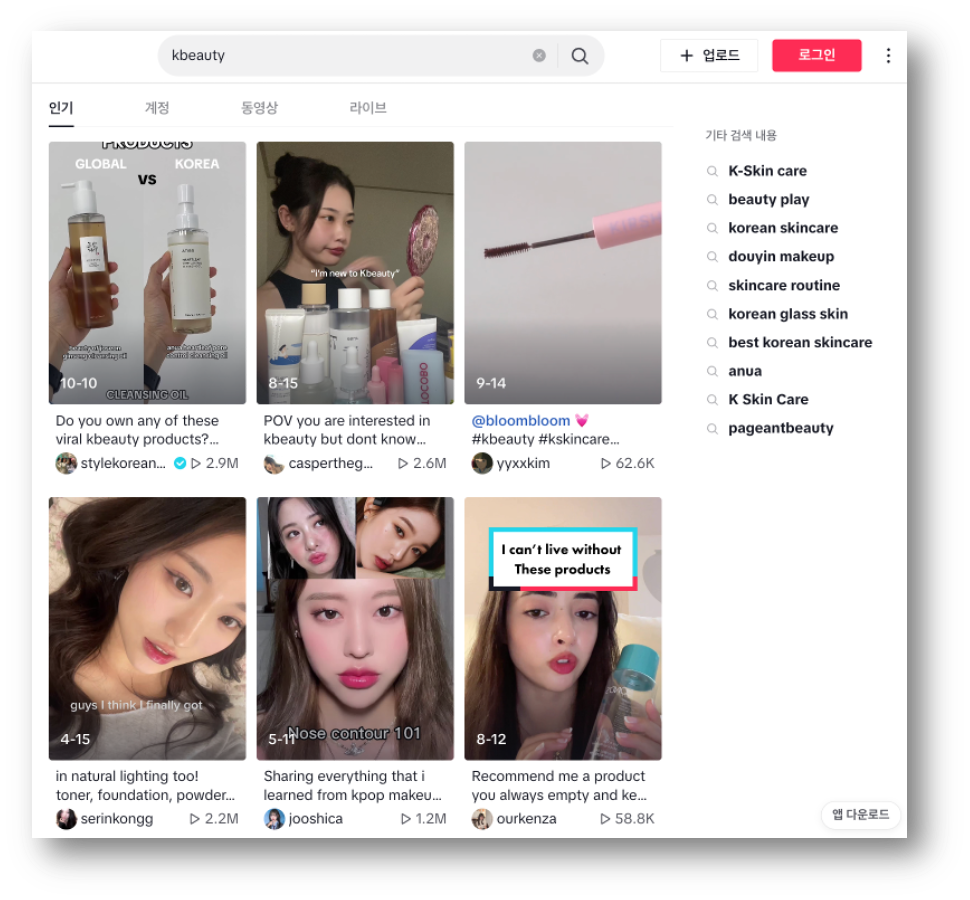Click the 58.8K play count on ourkenza video
The width and height of the screenshot is (970, 900).
click(x=627, y=819)
